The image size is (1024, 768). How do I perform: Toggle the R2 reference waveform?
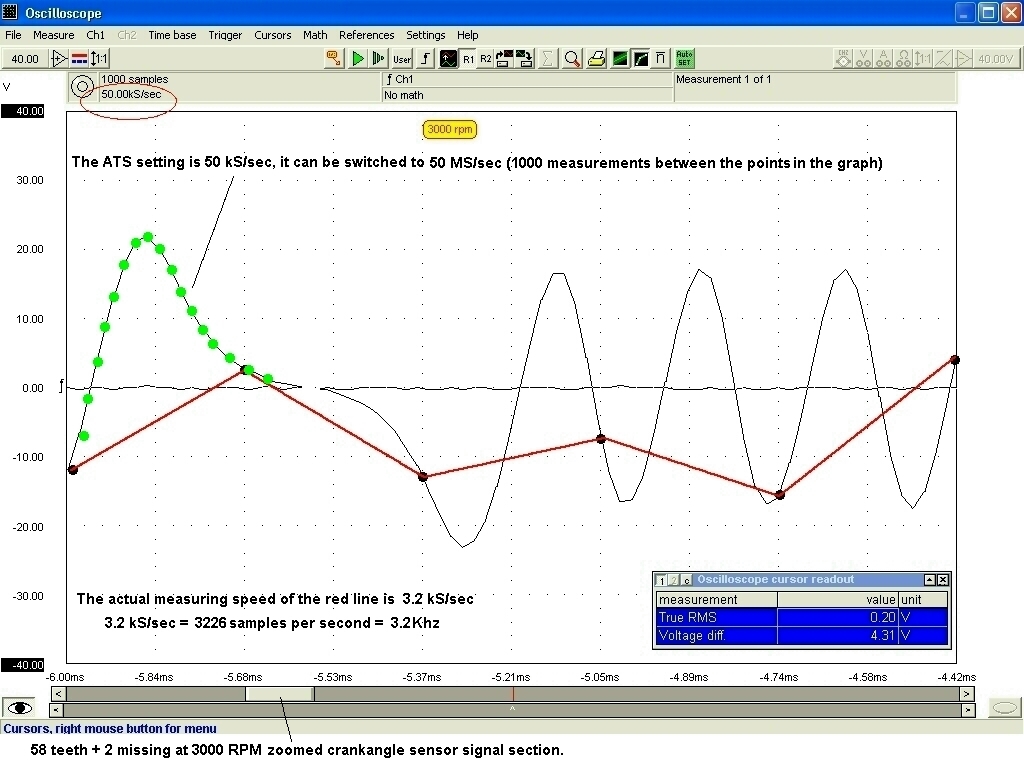486,58
